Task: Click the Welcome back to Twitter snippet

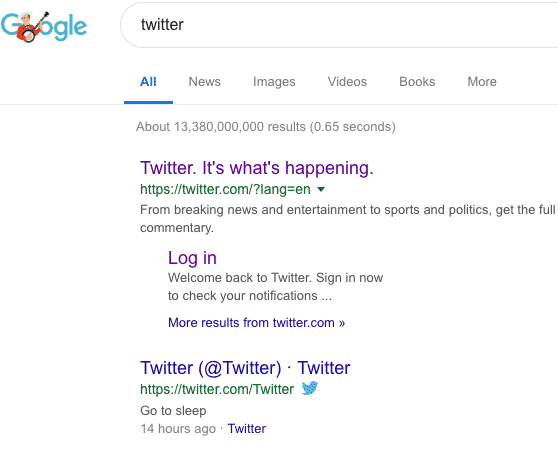Action: pyautogui.click(x=275, y=287)
